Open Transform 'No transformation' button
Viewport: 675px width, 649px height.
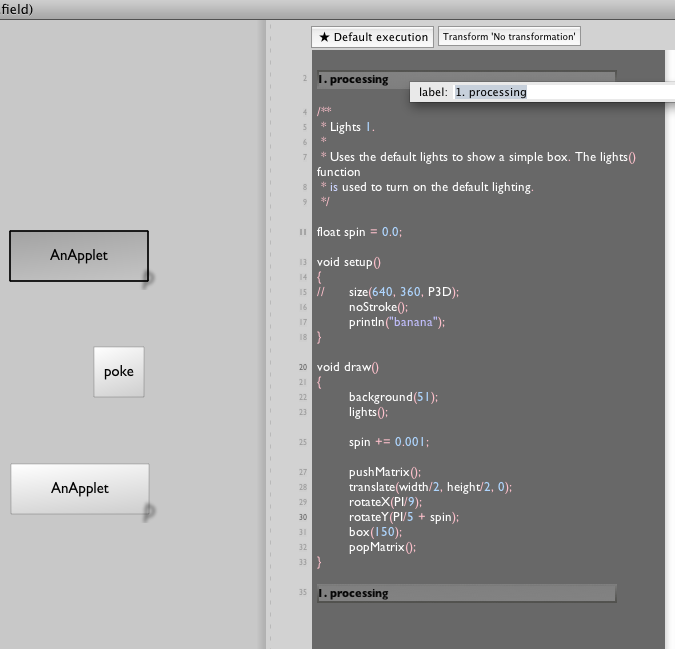(x=509, y=37)
